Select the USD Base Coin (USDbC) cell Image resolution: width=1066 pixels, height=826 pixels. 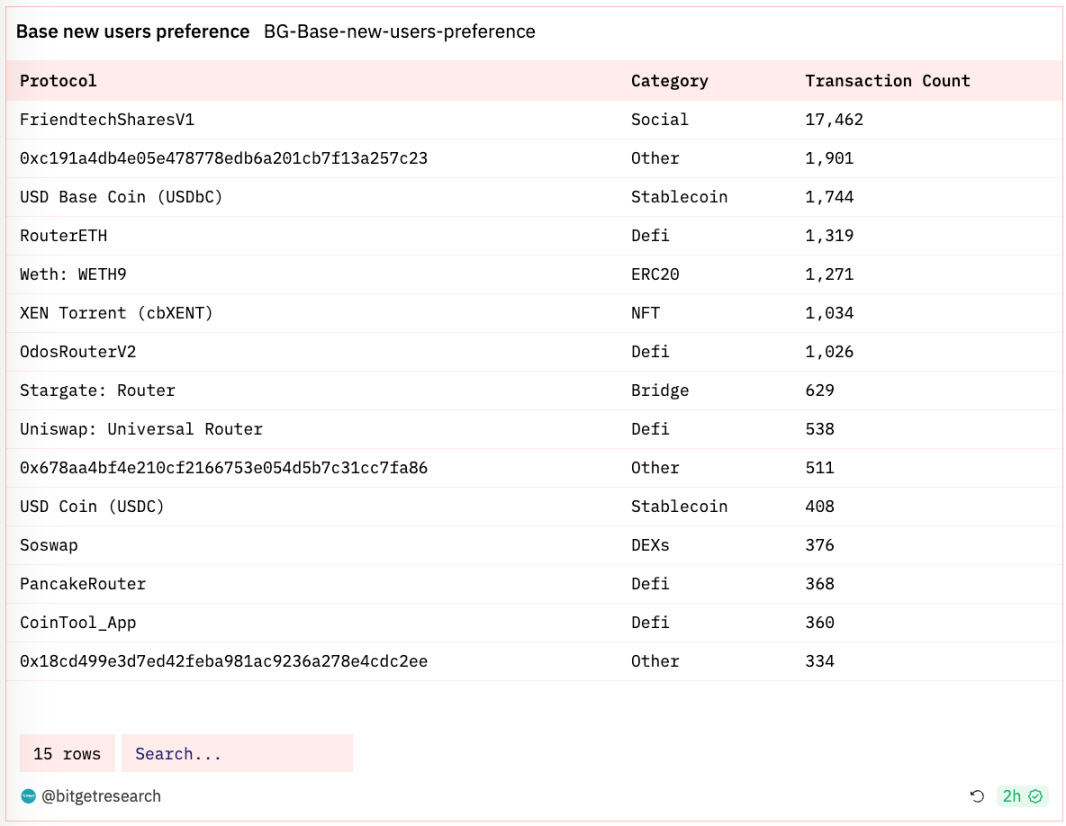[121, 197]
